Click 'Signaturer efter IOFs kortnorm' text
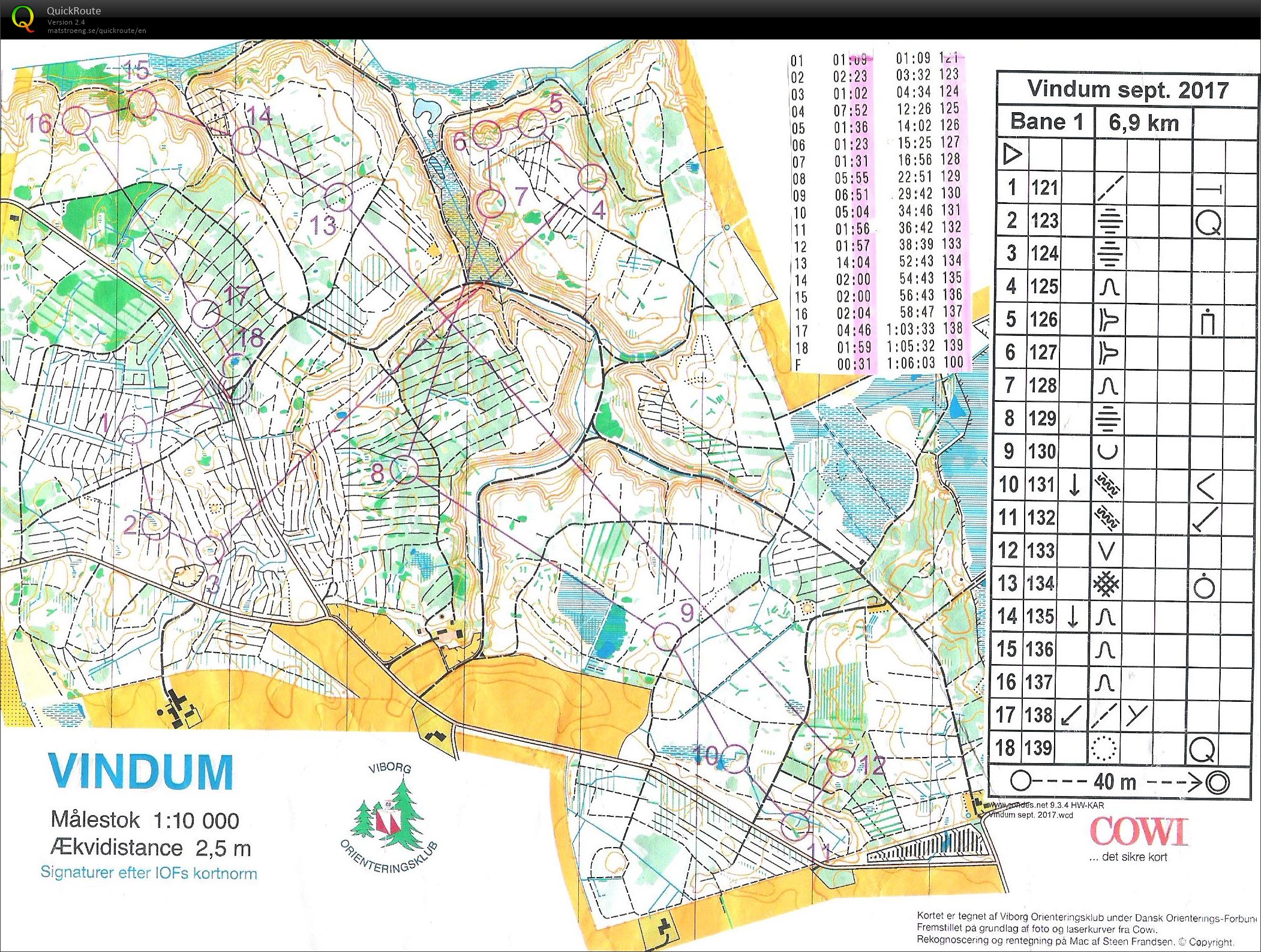Screen dimensions: 1261x952 [149, 873]
